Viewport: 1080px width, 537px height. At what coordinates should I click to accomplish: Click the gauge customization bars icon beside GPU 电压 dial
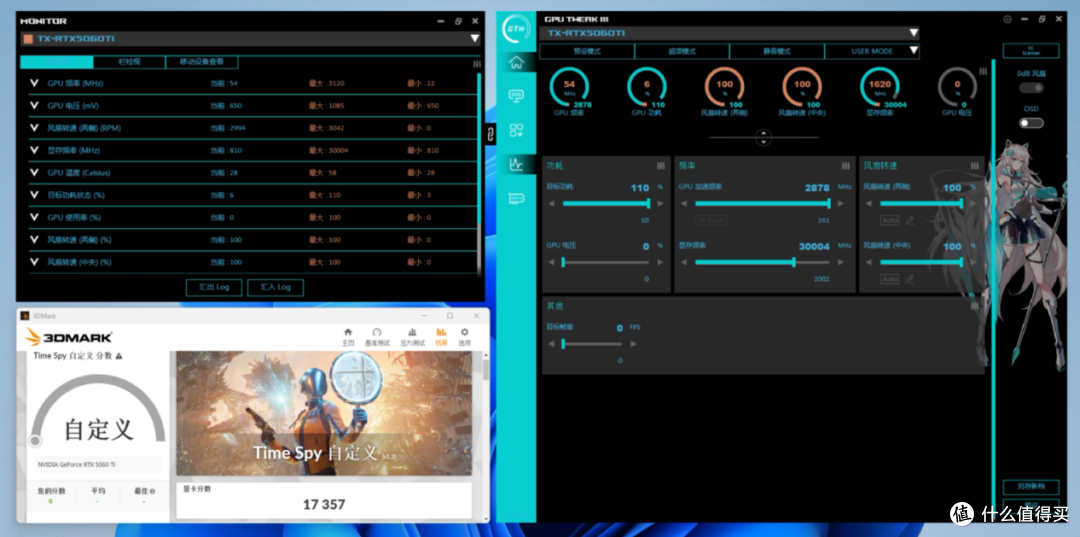coord(982,70)
